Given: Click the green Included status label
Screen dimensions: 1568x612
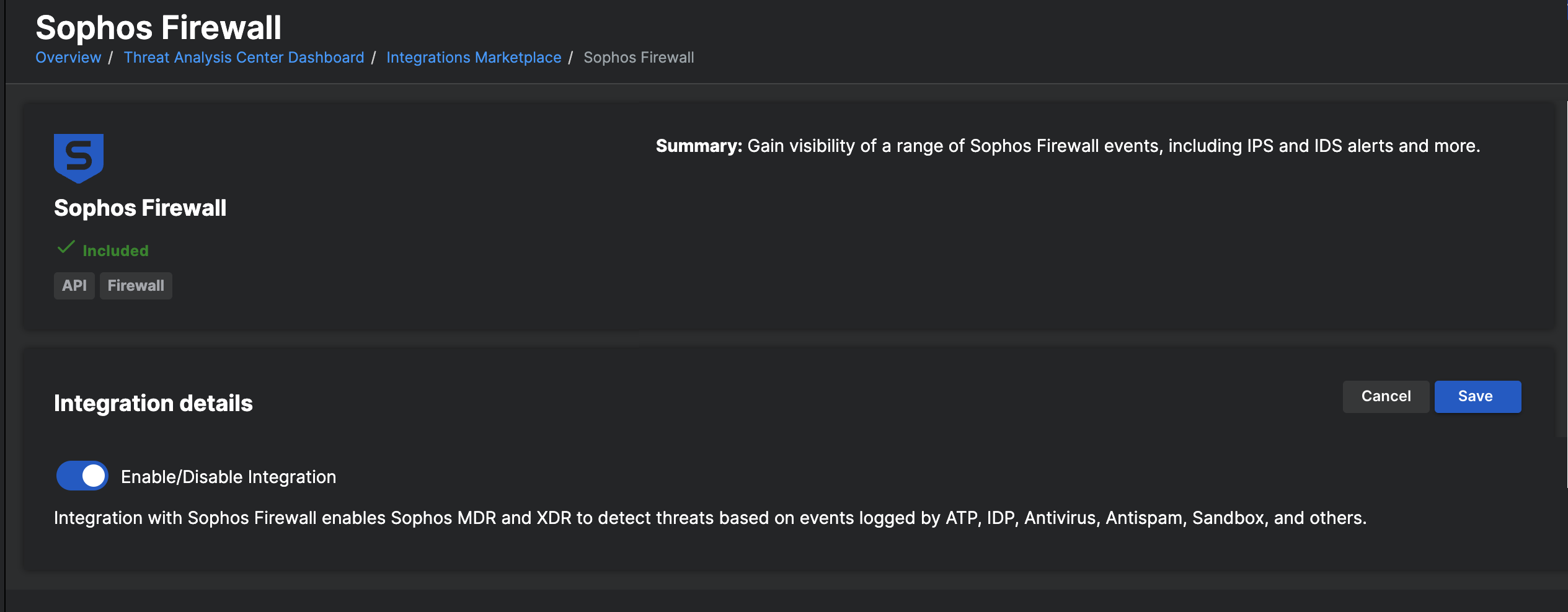Looking at the screenshot, I should [x=116, y=251].
